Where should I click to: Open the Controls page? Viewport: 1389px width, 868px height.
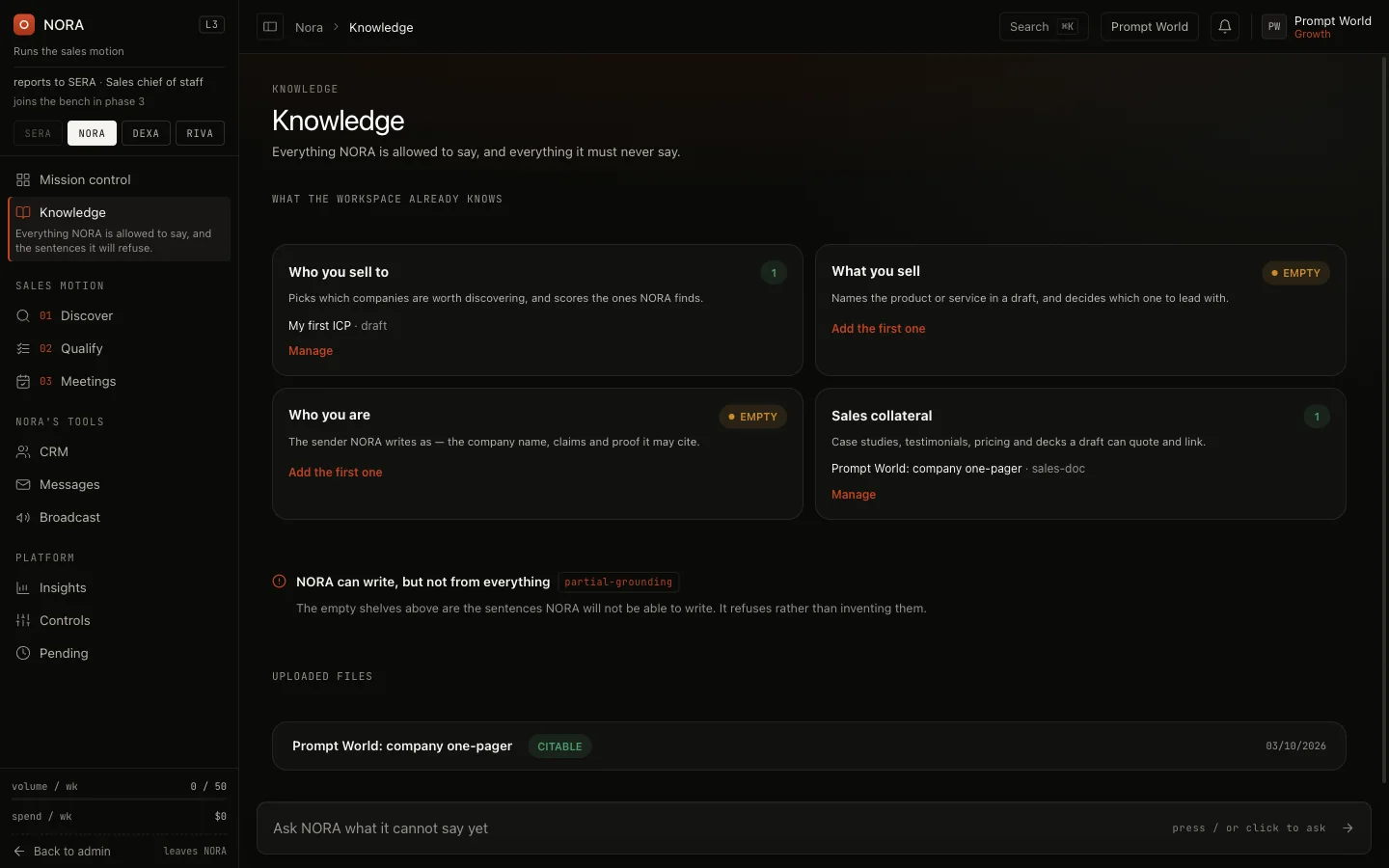coord(120,621)
